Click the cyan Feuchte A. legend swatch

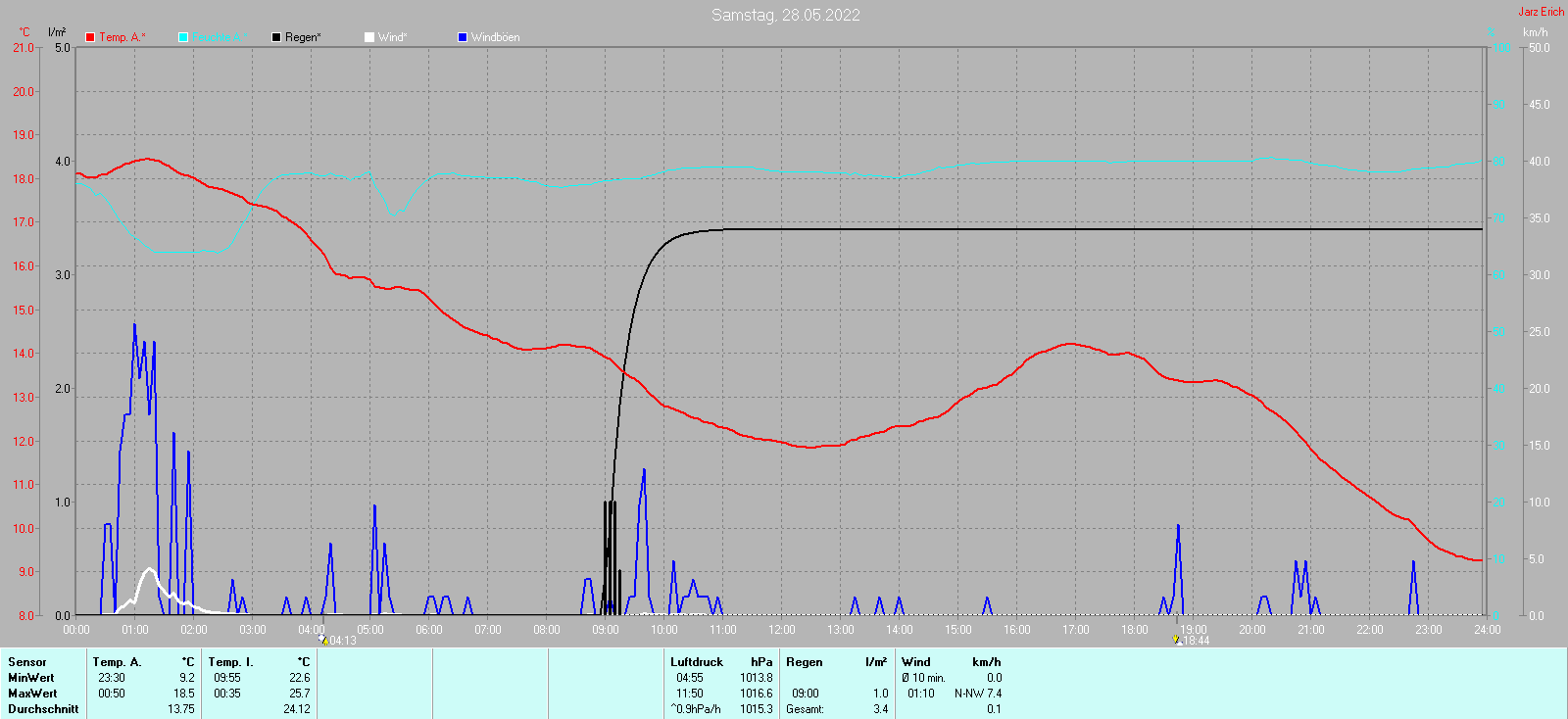point(183,37)
